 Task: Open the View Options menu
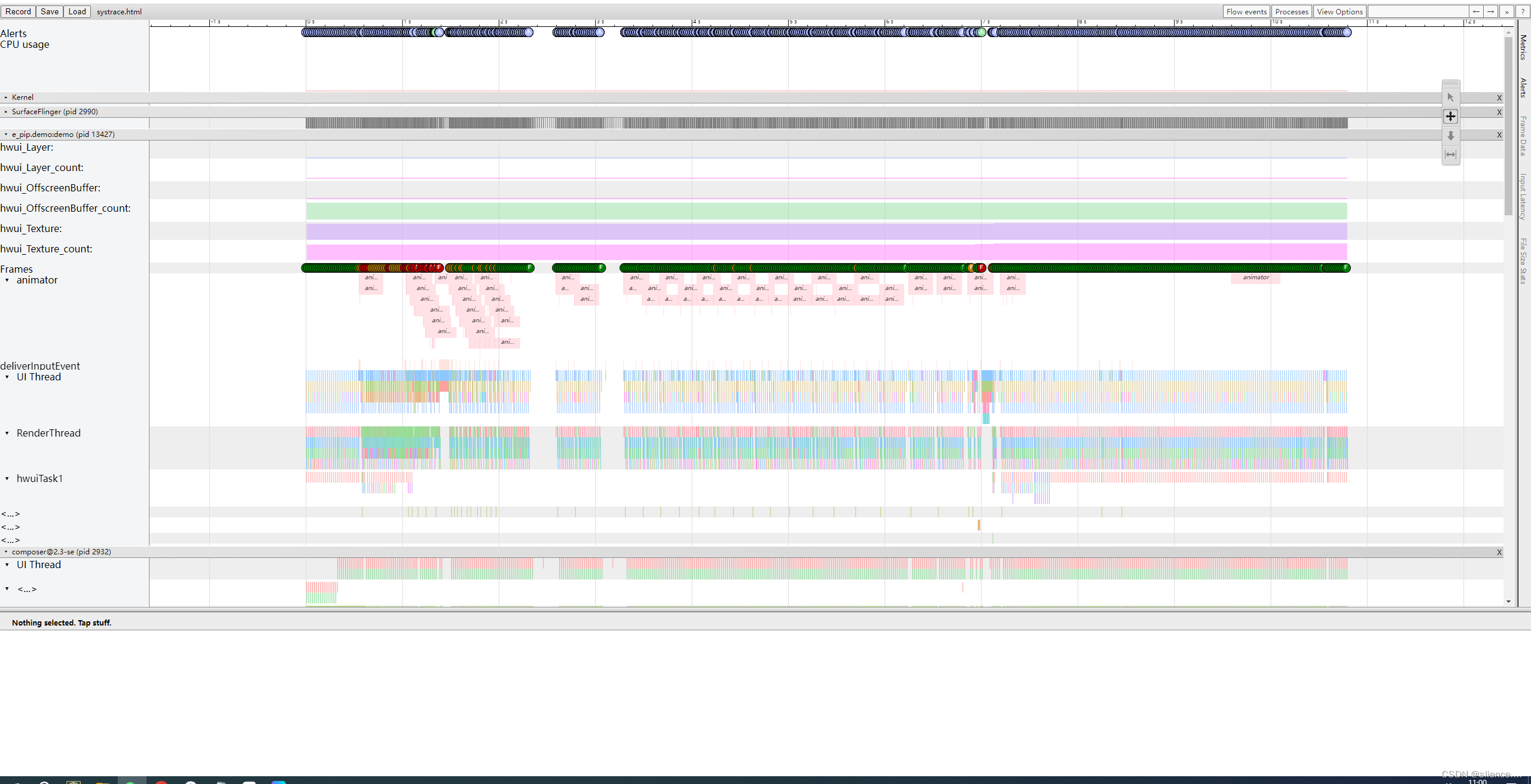pos(1339,11)
